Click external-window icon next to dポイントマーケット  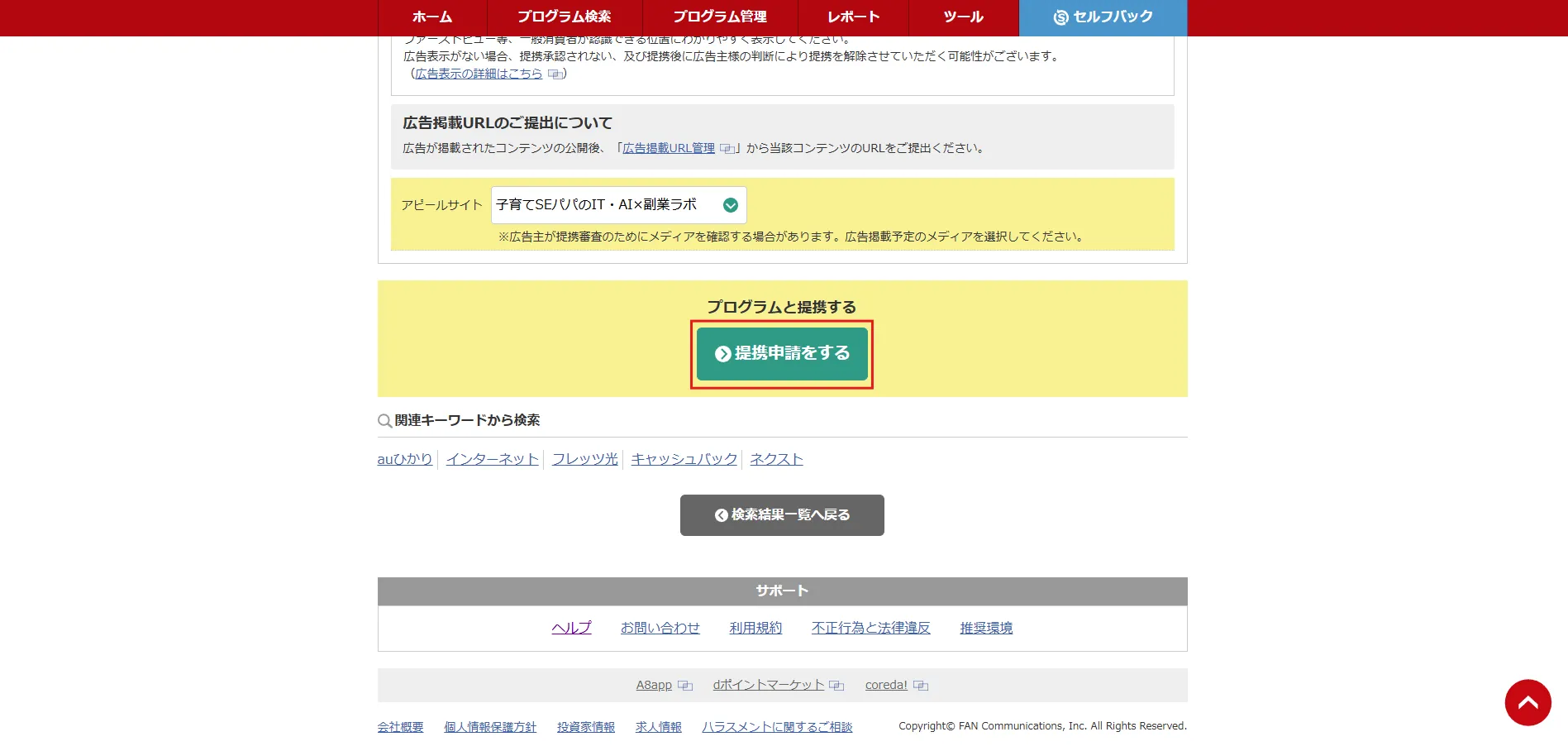point(836,686)
